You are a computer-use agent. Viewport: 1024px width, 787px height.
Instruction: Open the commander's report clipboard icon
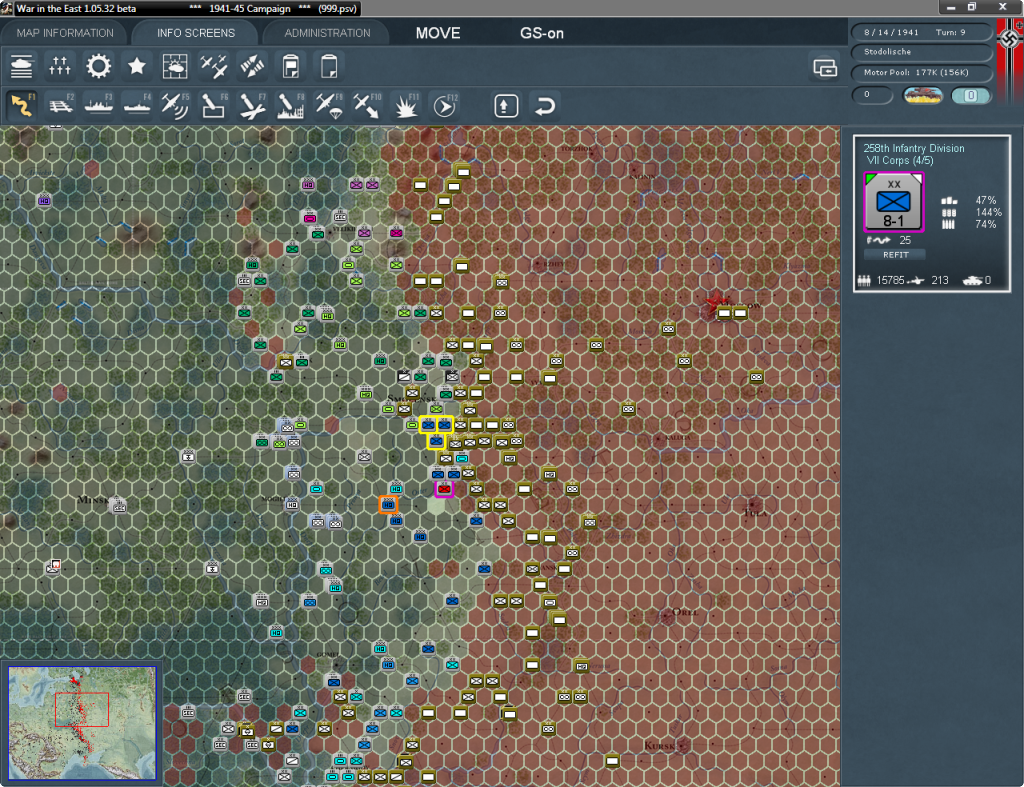(291, 66)
